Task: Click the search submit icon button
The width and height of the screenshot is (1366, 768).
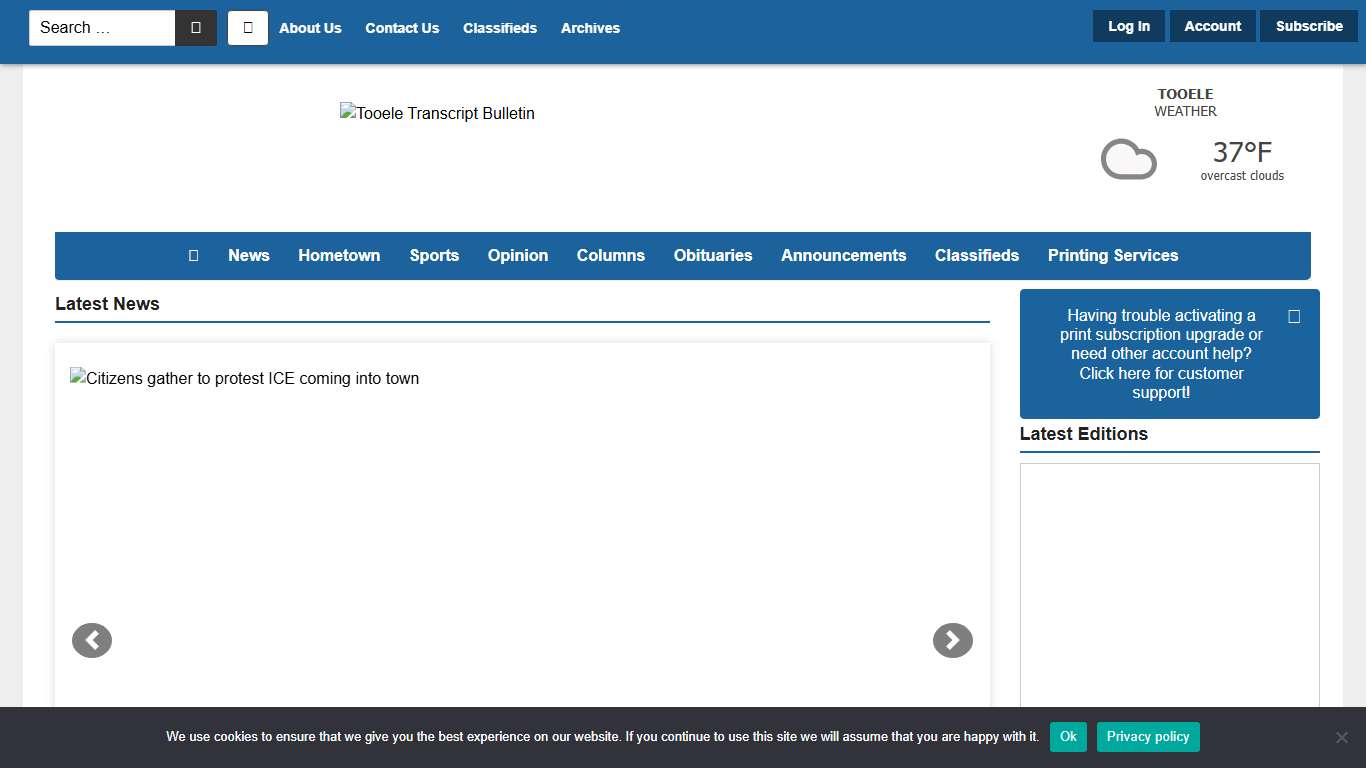Action: (196, 28)
